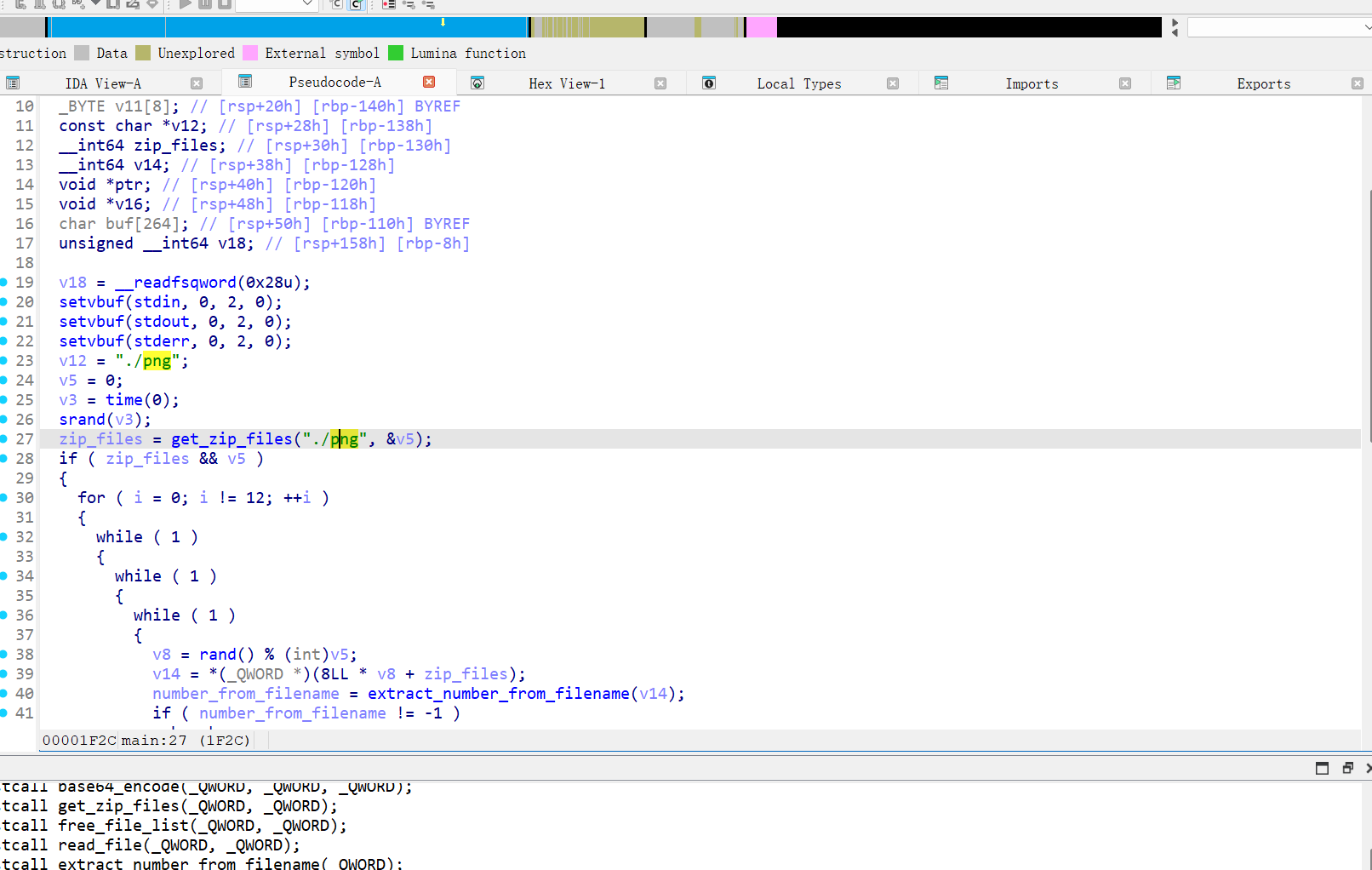1372x870 pixels.
Task: Open the navigation band combo box
Action: point(1279,27)
